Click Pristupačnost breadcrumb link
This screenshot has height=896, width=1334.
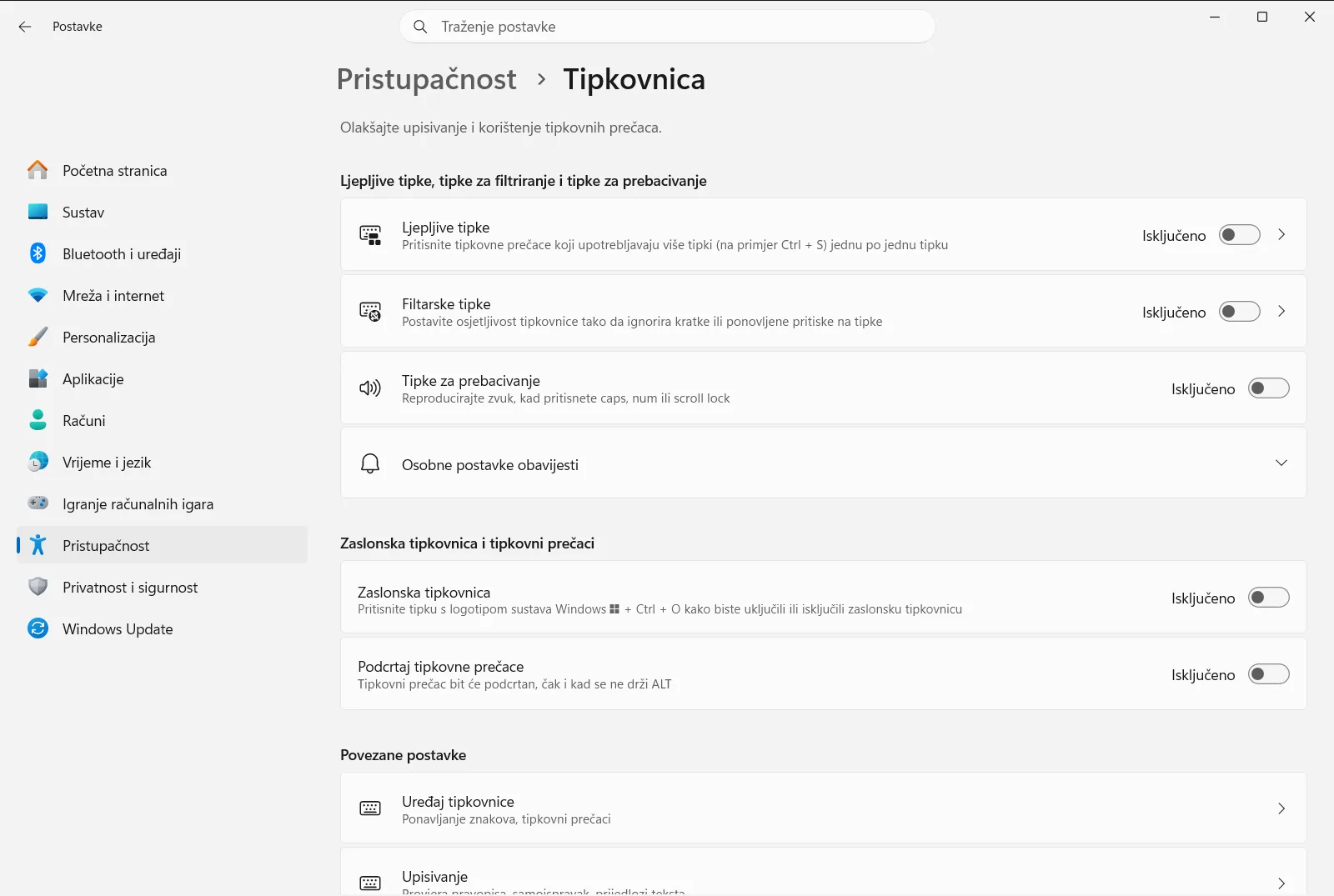tap(427, 79)
